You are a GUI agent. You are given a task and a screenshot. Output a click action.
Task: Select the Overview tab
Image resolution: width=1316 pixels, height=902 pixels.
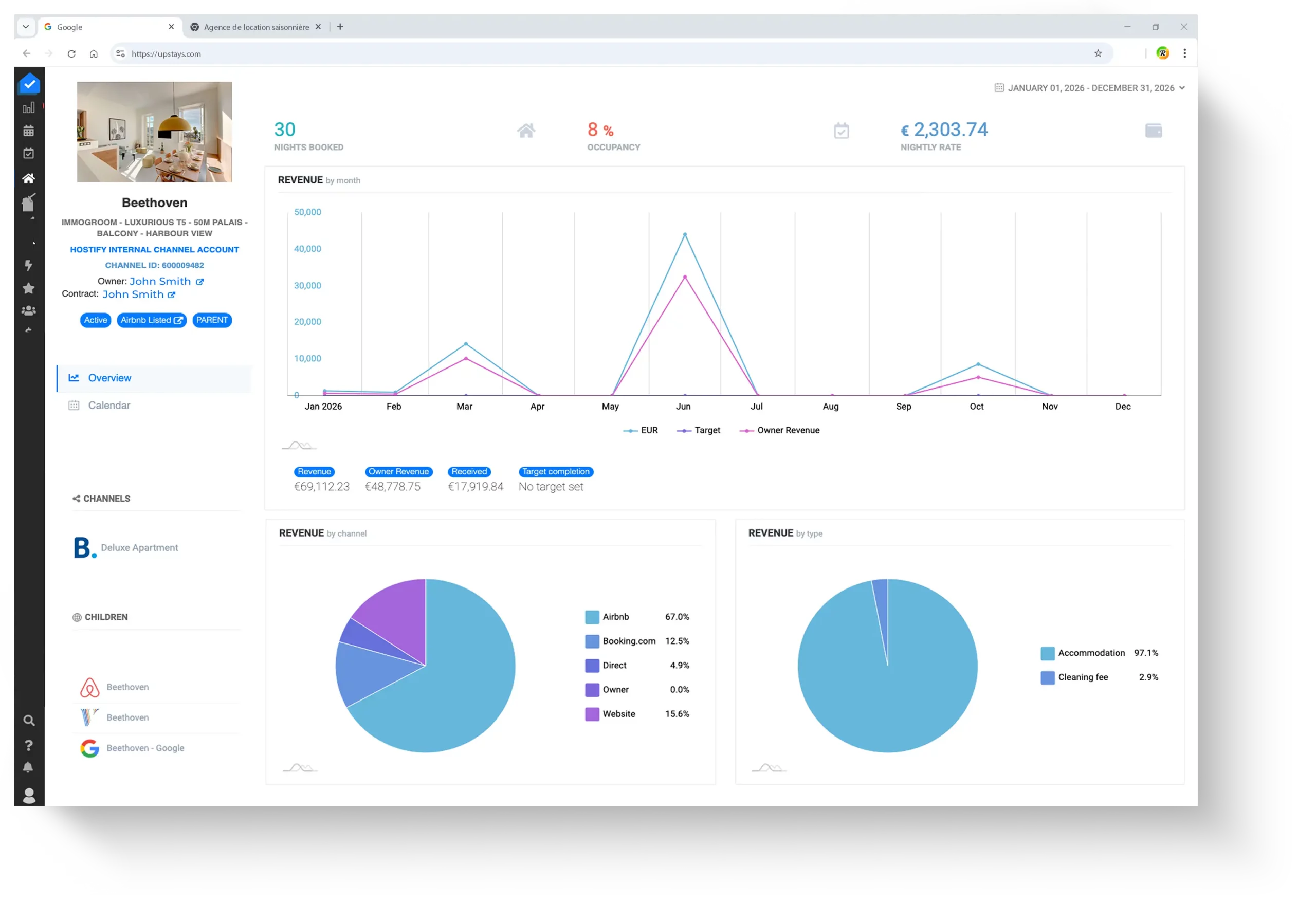point(109,378)
